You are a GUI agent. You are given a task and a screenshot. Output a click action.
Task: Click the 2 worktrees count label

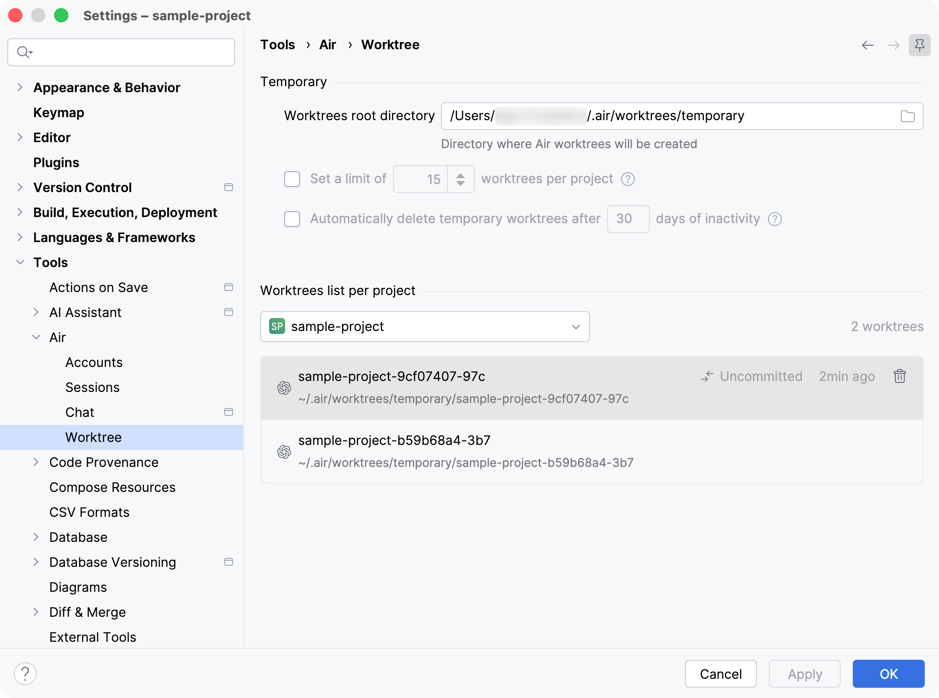click(887, 326)
